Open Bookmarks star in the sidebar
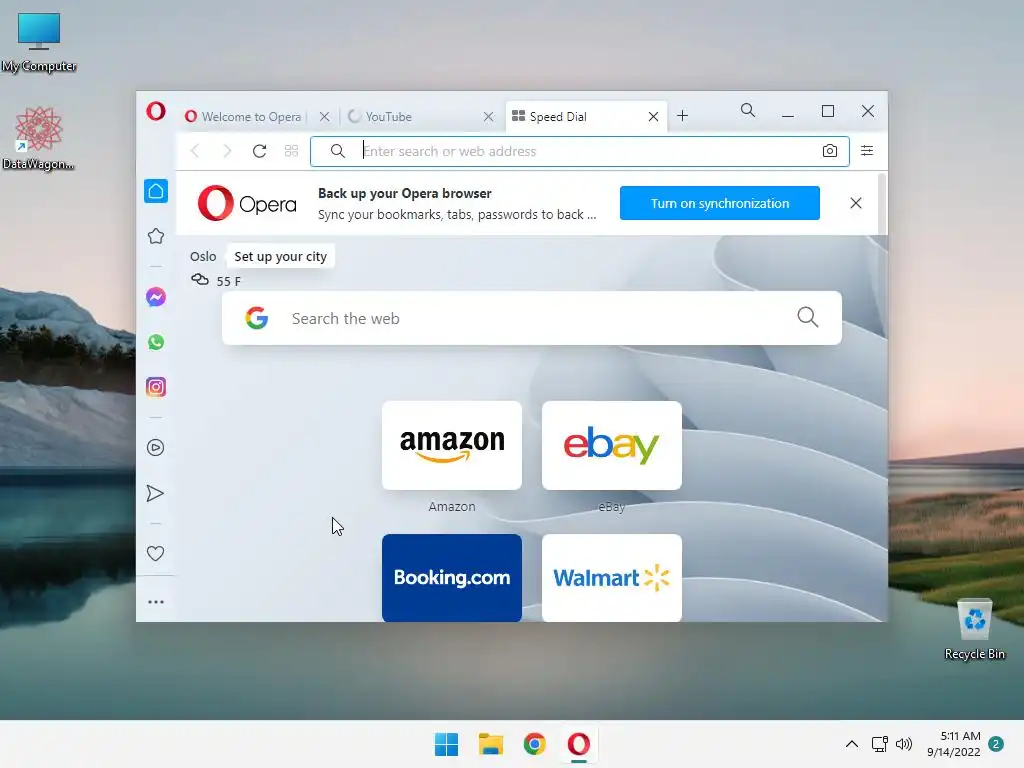Viewport: 1024px width, 768px height. (x=155, y=236)
